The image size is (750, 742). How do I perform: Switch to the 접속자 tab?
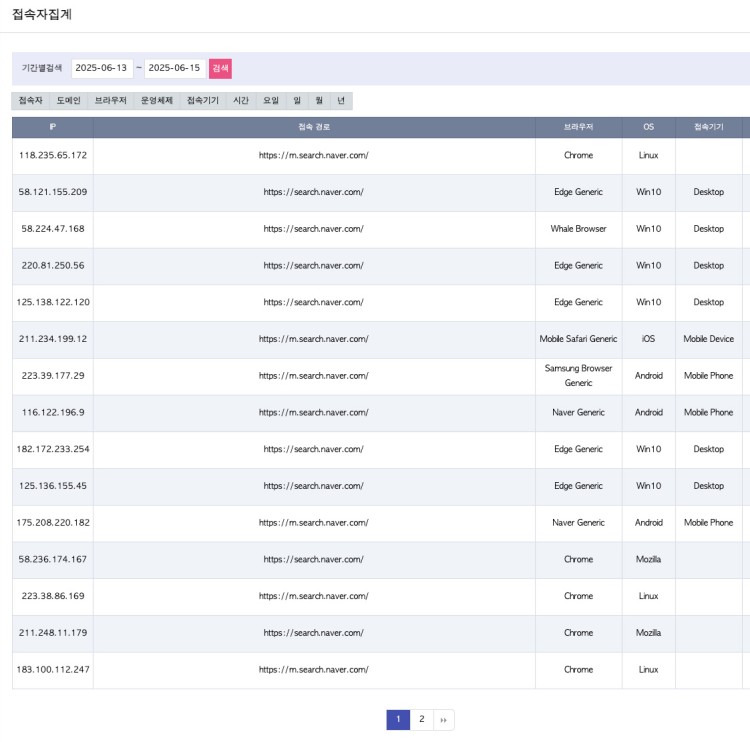click(x=31, y=101)
